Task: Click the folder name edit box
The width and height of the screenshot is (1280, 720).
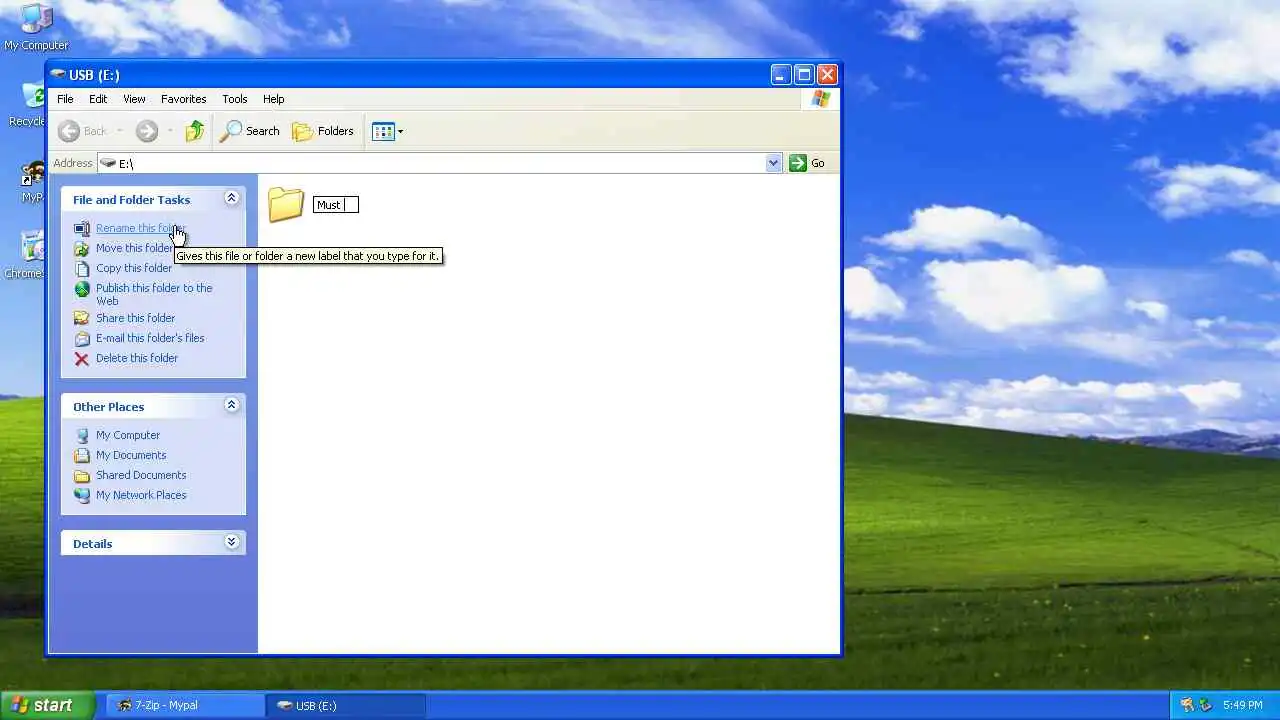Action: click(x=336, y=204)
